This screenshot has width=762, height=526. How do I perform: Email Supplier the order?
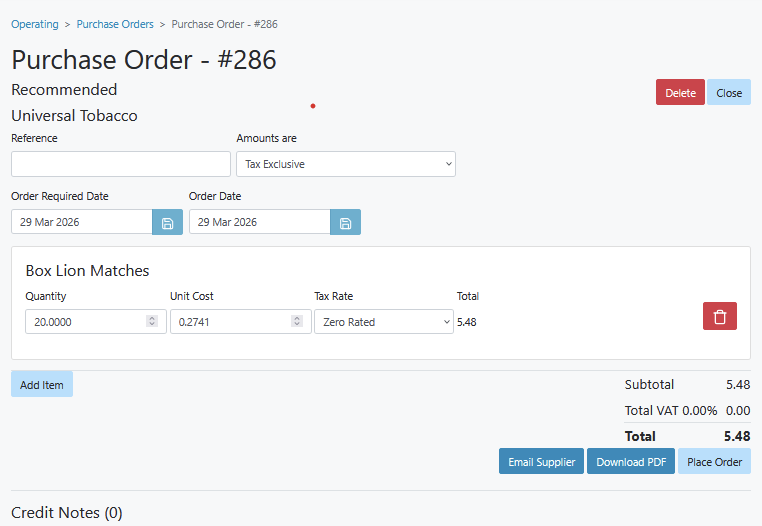(541, 461)
